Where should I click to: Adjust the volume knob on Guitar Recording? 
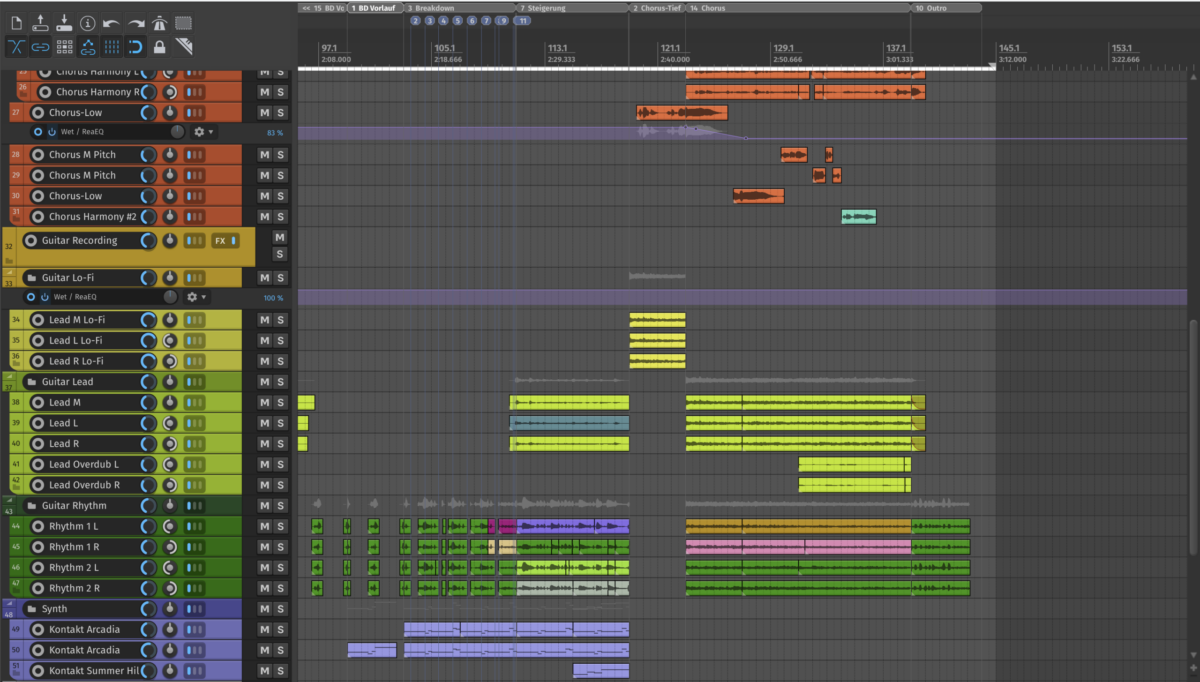[x=148, y=240]
